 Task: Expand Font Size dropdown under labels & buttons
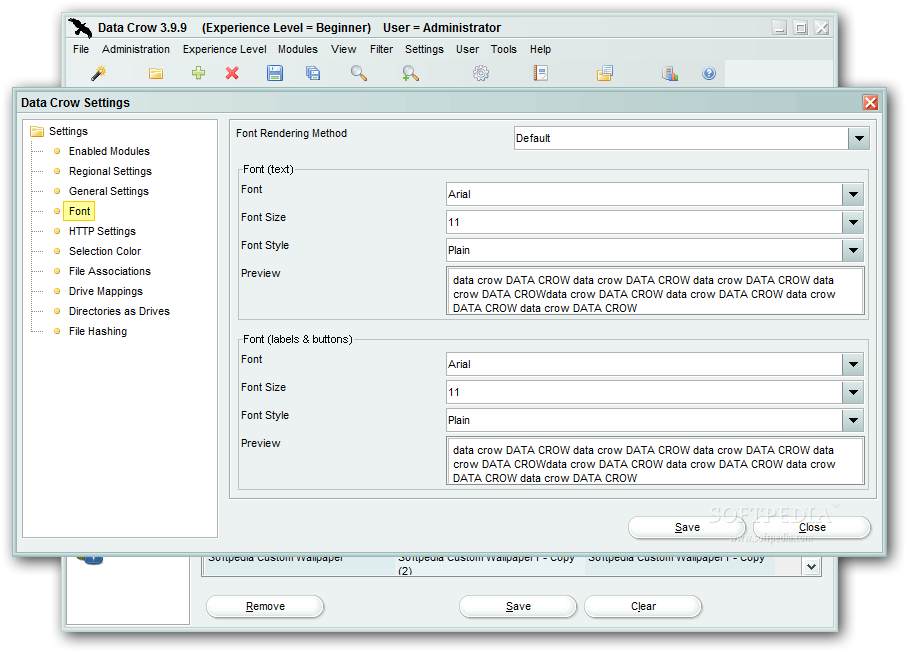(x=853, y=392)
